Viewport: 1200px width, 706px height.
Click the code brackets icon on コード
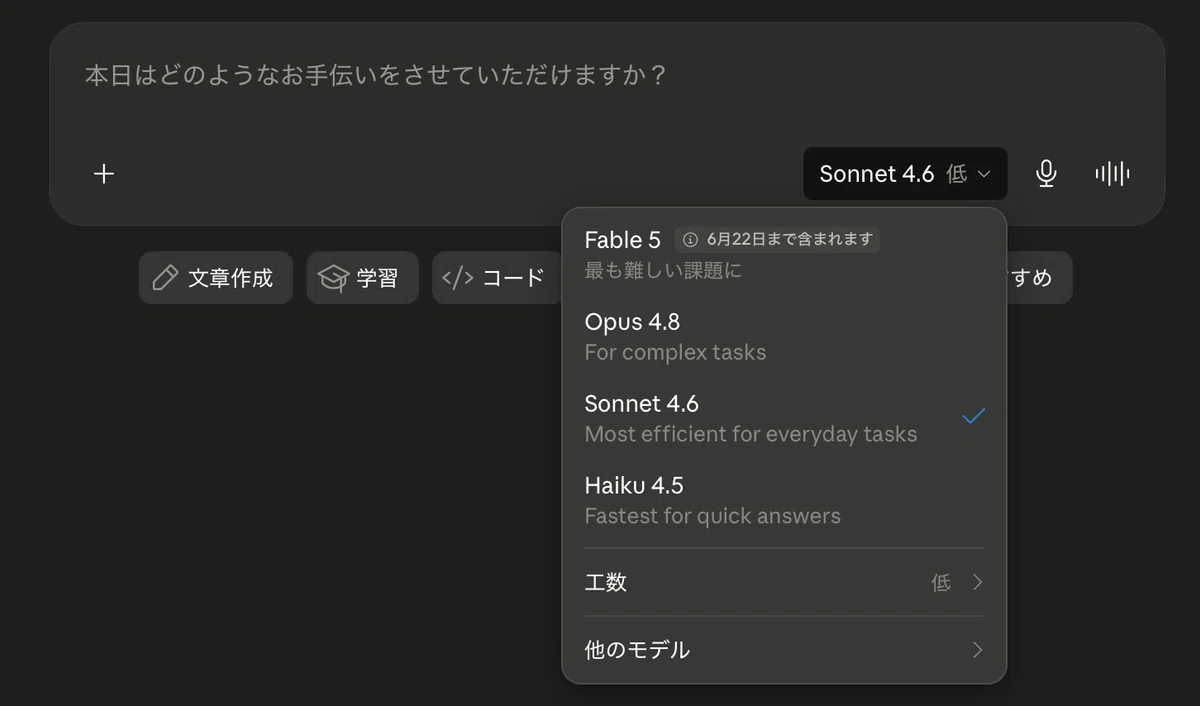tap(457, 278)
